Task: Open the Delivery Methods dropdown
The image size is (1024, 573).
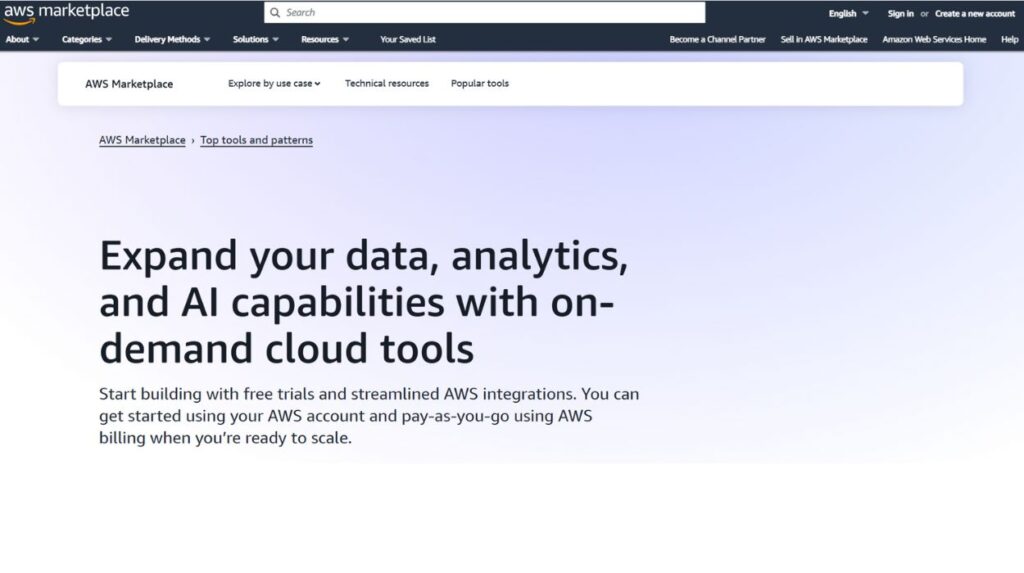Action: point(172,39)
